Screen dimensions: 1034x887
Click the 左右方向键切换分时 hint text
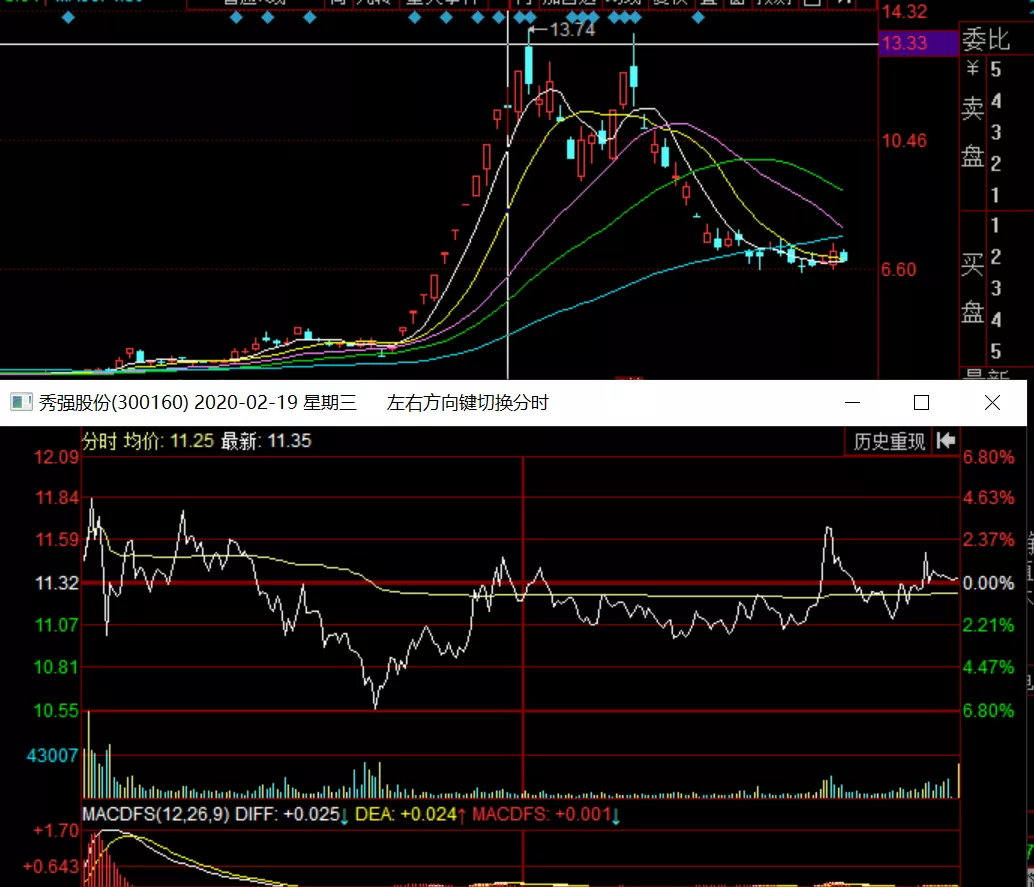coord(468,402)
